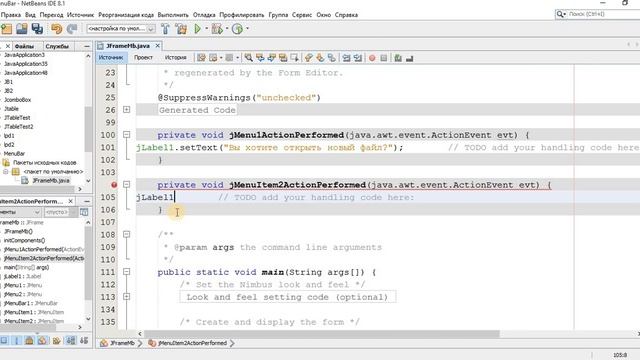Image resolution: width=640 pixels, height=360 pixels.
Task: Switch to the Проект design view
Action: 143,58
